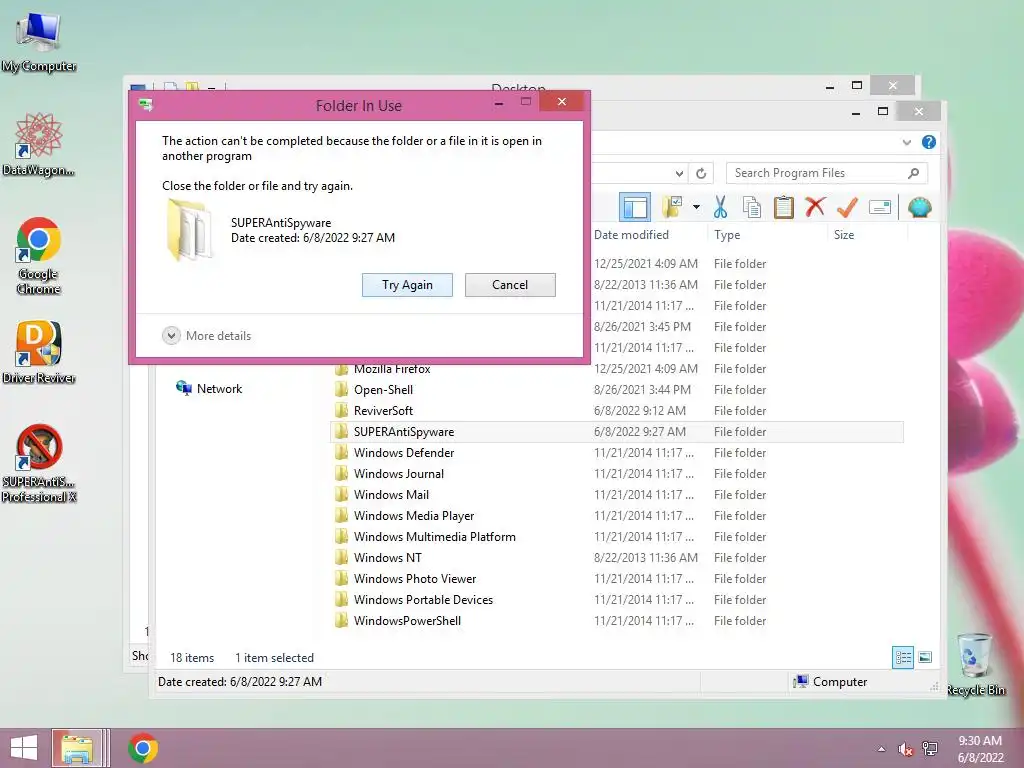Click the network tray icon
Viewport: 1024px width, 768px height.
coord(930,749)
